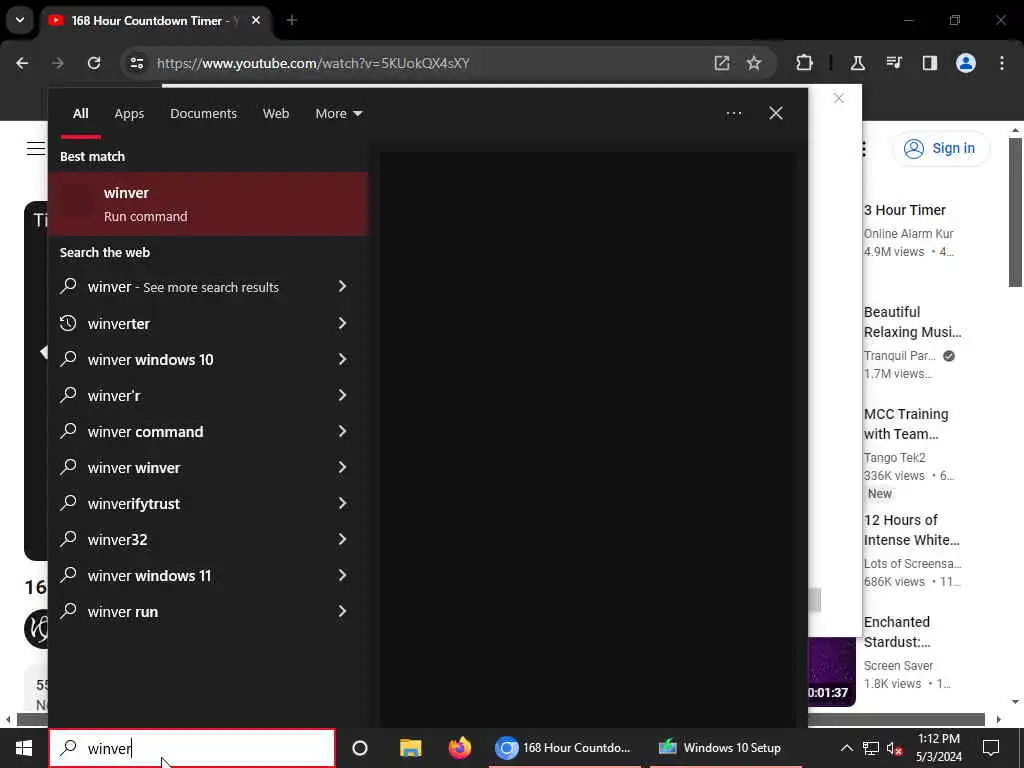Switch to 168 Hour Countdown taskbar window
The width and height of the screenshot is (1024, 768).
click(564, 748)
